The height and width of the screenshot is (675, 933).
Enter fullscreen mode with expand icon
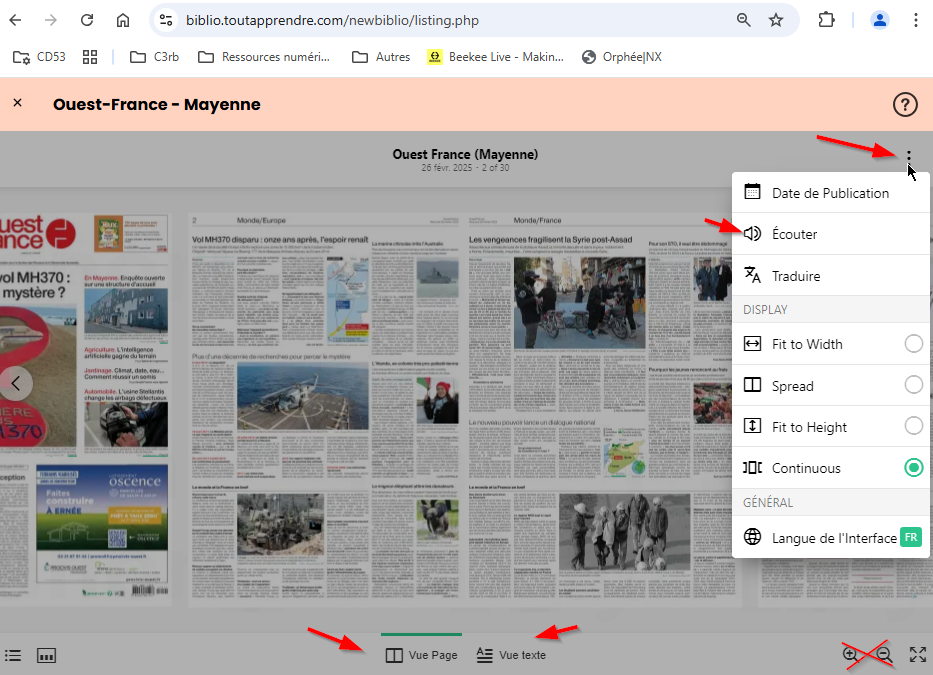tap(917, 655)
